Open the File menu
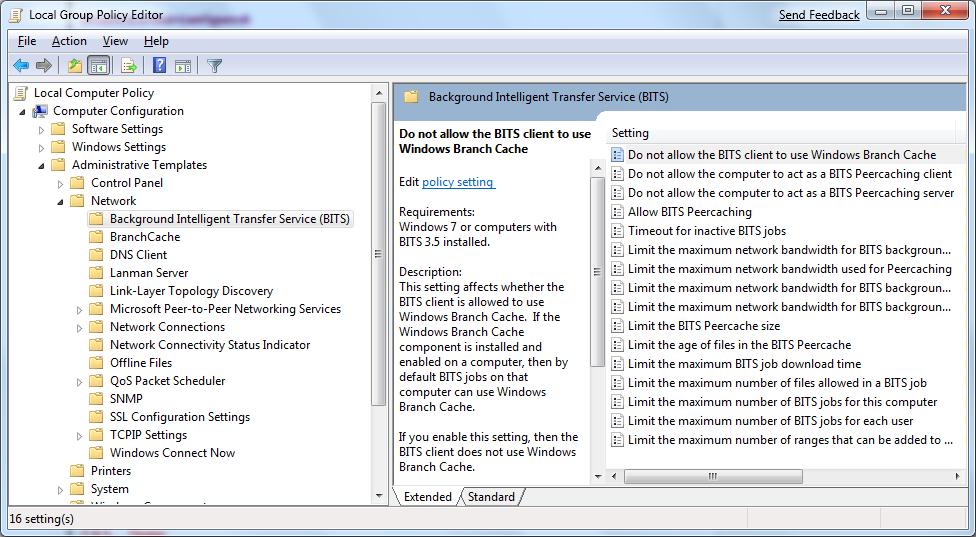The image size is (976, 537). pyautogui.click(x=27, y=41)
